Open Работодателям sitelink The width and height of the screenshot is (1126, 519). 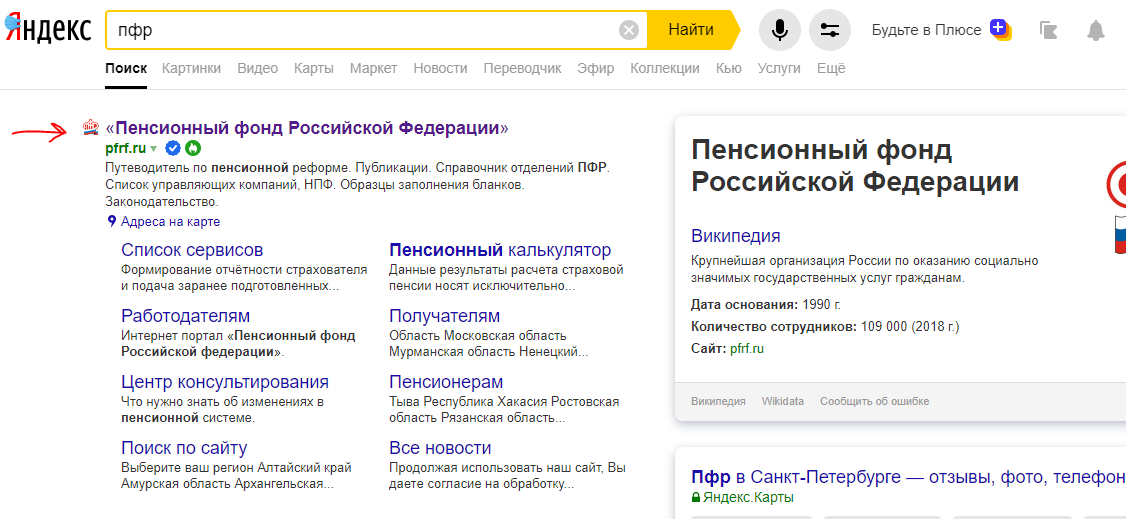pos(185,316)
